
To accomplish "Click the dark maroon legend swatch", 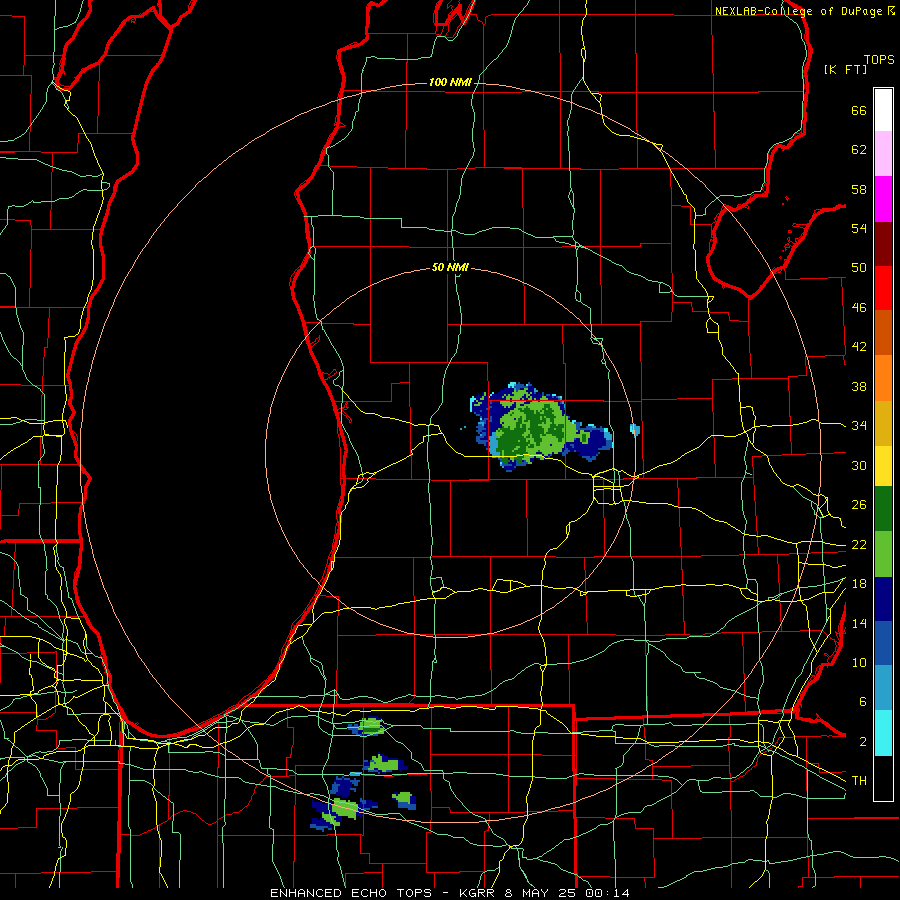I will click(883, 244).
